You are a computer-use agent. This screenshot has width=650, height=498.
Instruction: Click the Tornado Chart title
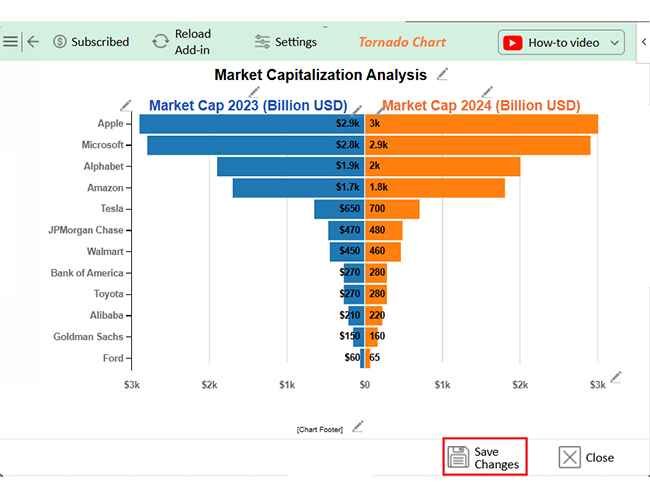pos(402,42)
